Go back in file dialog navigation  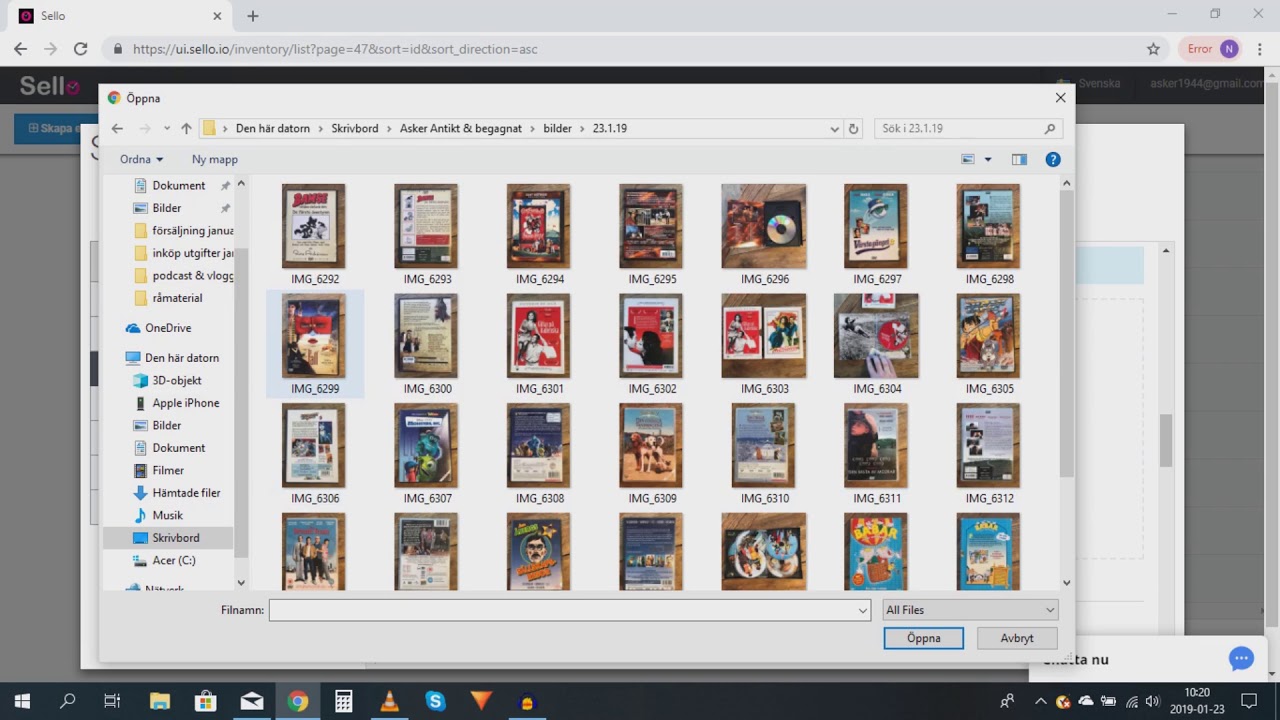(117, 128)
